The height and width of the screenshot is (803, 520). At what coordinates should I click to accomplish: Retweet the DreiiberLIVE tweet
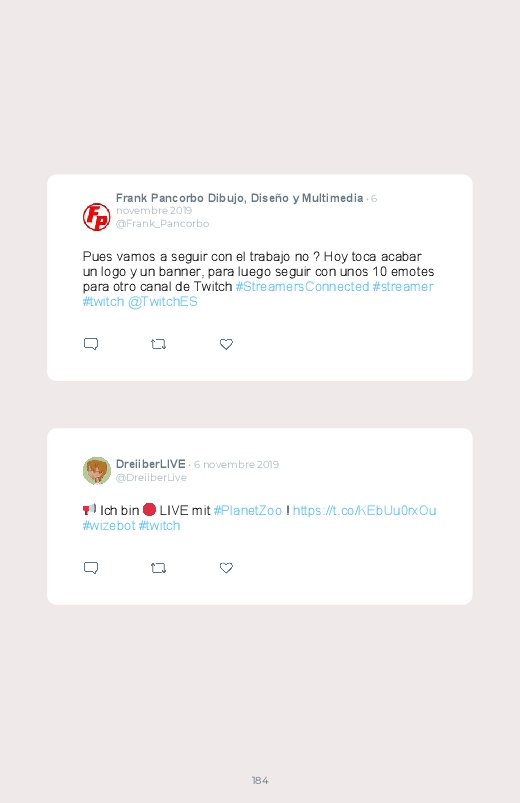158,568
